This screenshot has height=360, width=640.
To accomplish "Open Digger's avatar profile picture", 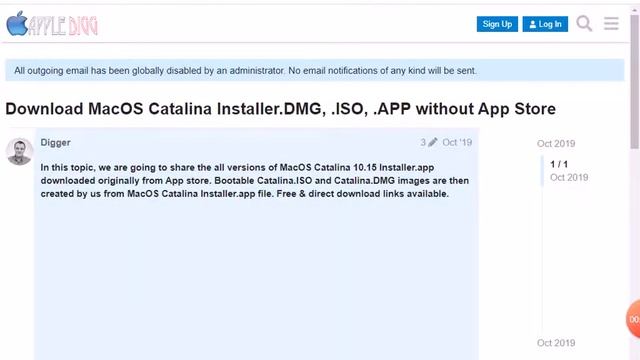I will pos(19,151).
